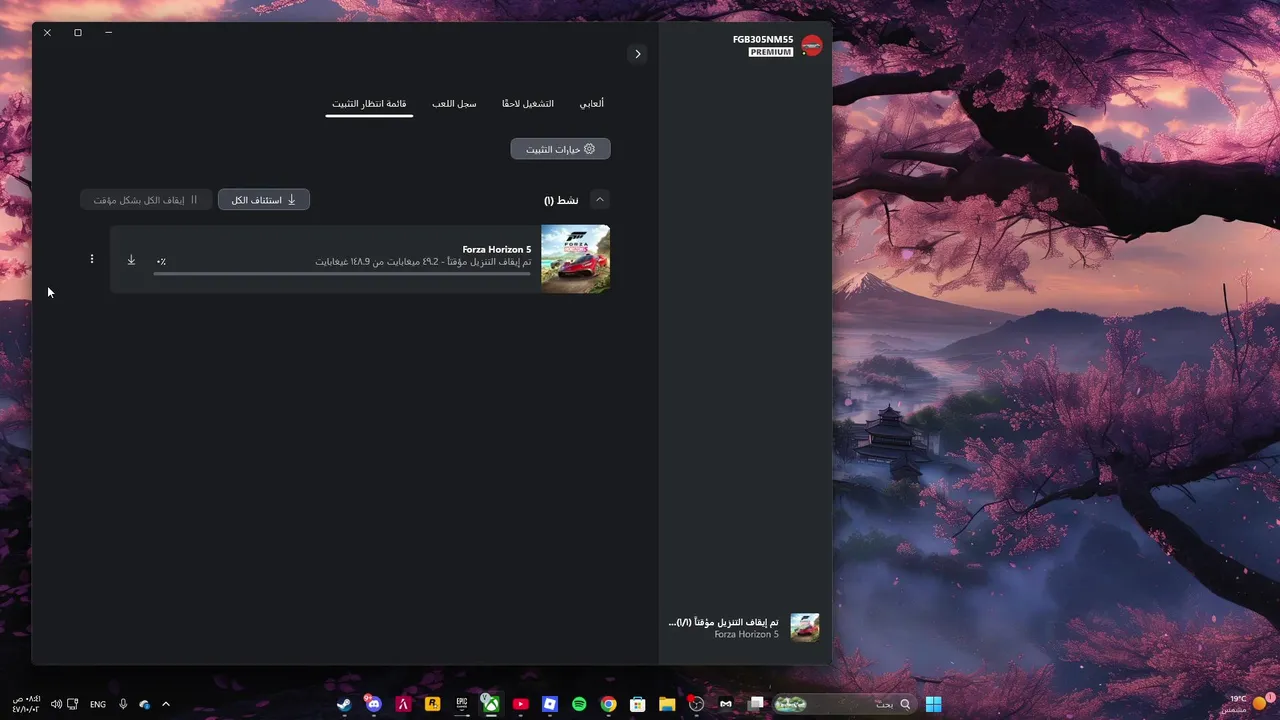Click the sidebar back arrow
Image resolution: width=1280 pixels, height=720 pixels.
click(x=637, y=54)
